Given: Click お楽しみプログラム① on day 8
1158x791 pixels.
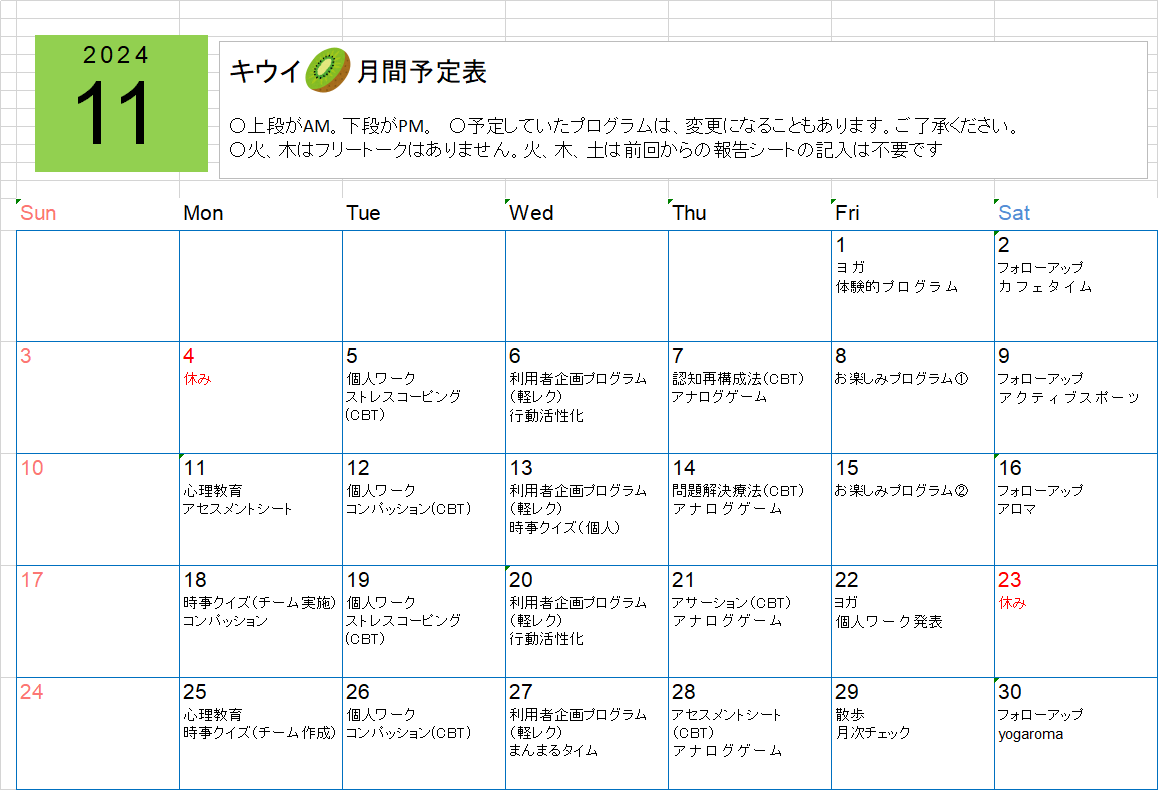Looking at the screenshot, I should [x=901, y=379].
